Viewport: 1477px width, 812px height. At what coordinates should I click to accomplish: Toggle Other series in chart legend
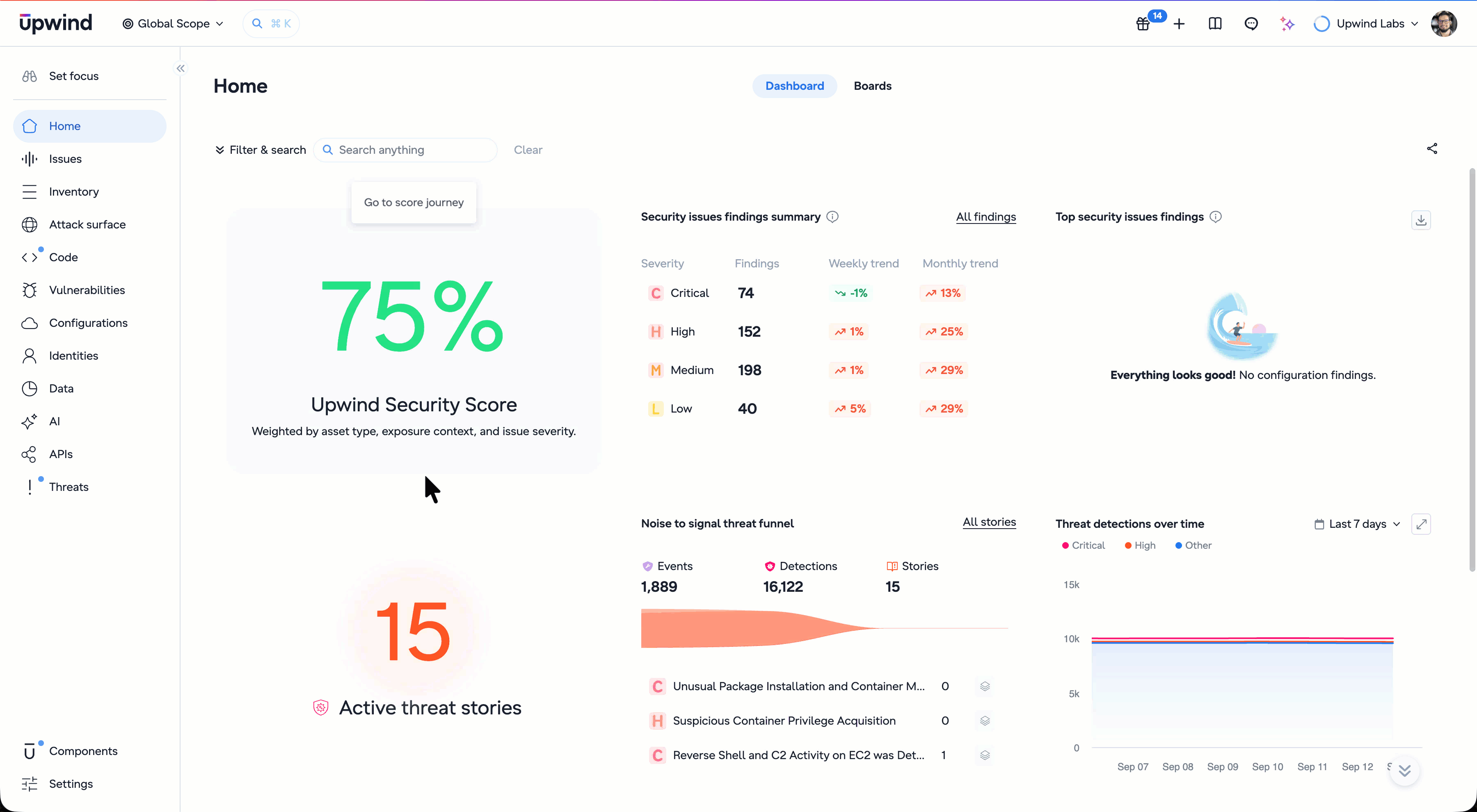(1193, 545)
